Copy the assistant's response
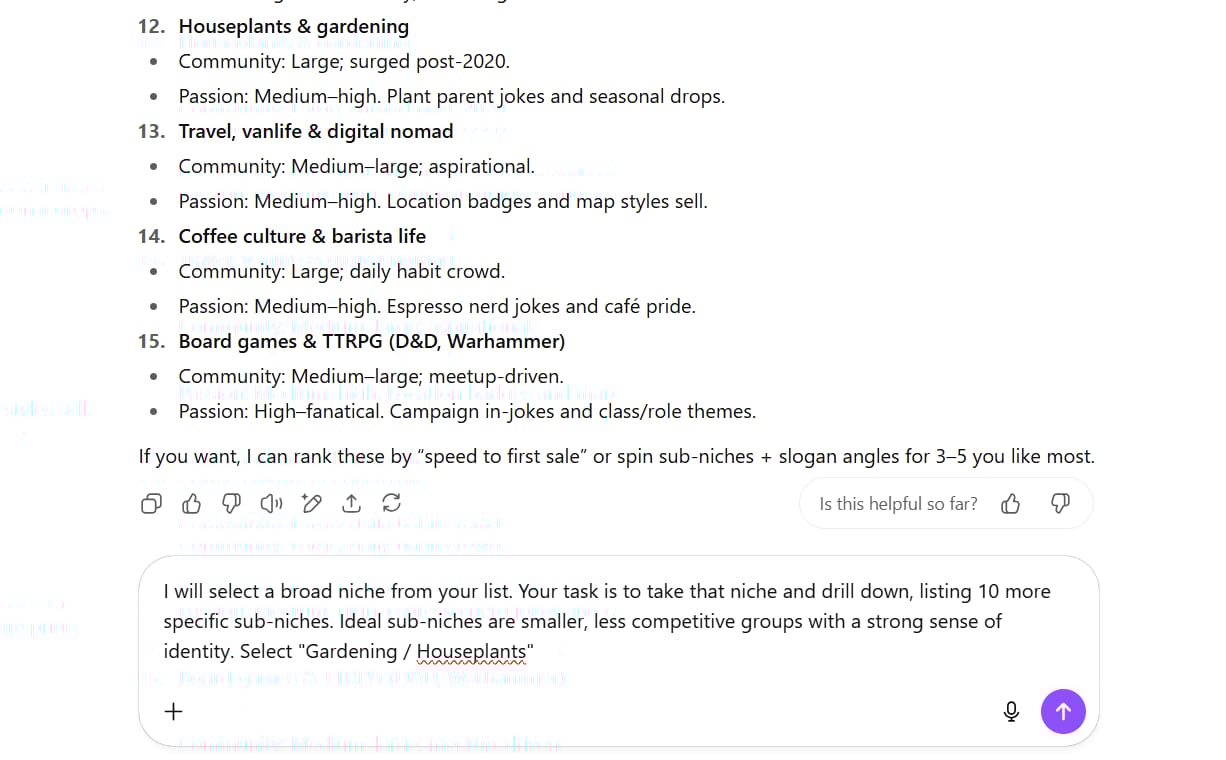Image resolution: width=1226 pixels, height=760 pixels. click(x=151, y=504)
